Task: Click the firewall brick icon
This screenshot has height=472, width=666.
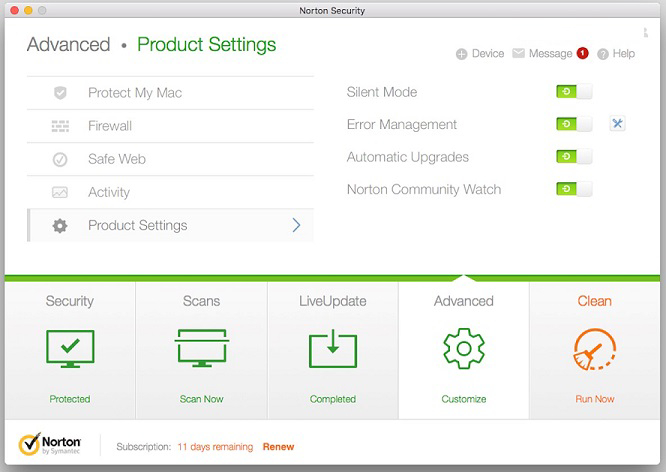Action: pyautogui.click(x=60, y=126)
